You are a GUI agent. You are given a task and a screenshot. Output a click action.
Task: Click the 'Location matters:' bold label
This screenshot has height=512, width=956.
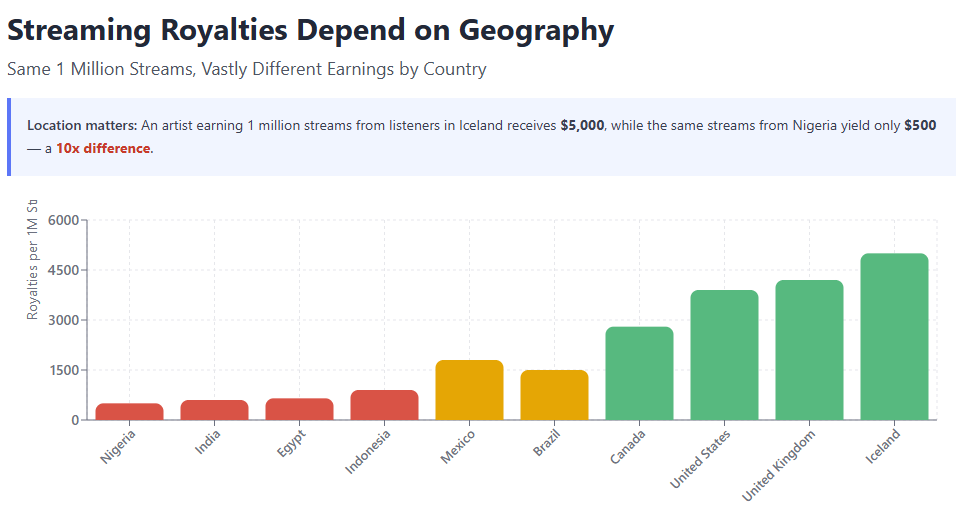[82, 126]
